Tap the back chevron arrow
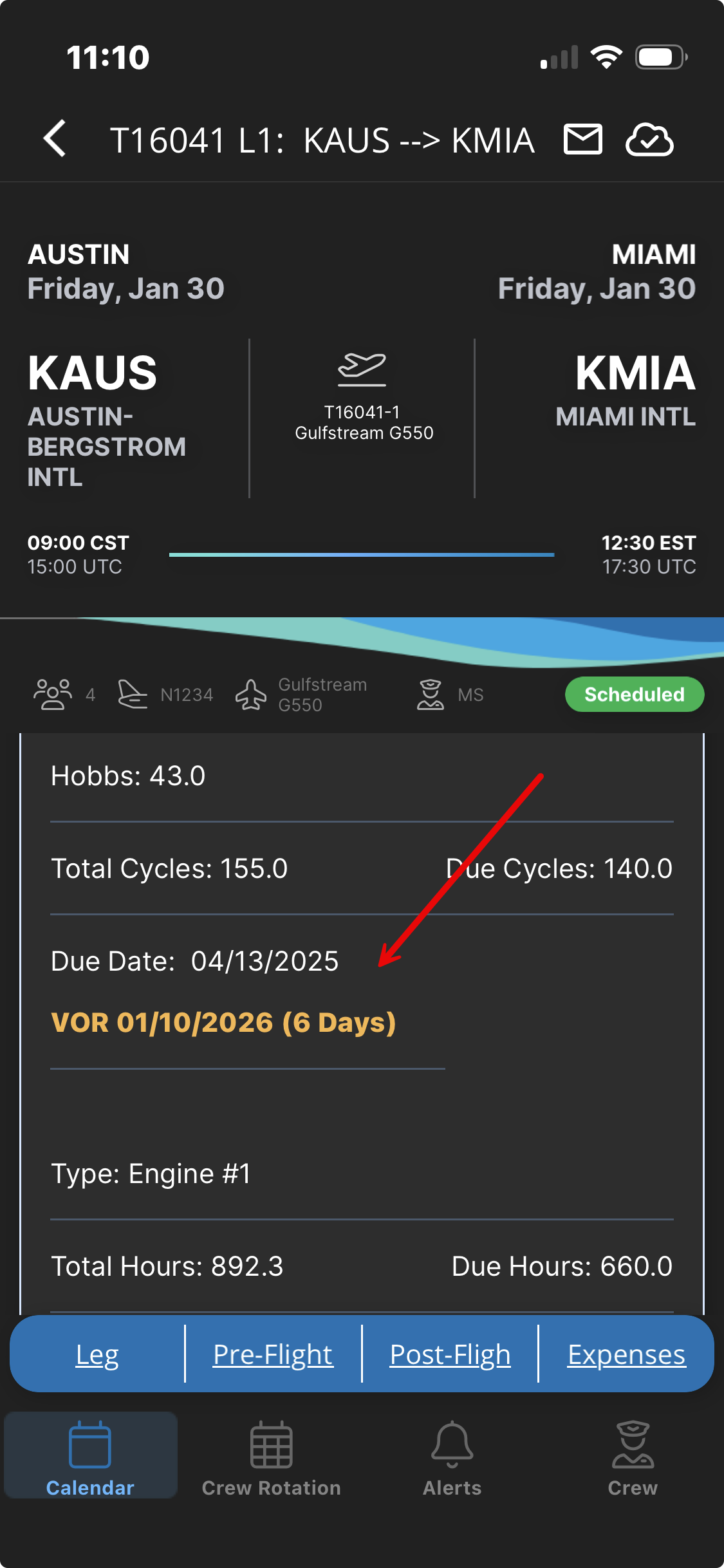Screen dimensions: 724x1568 (55, 138)
